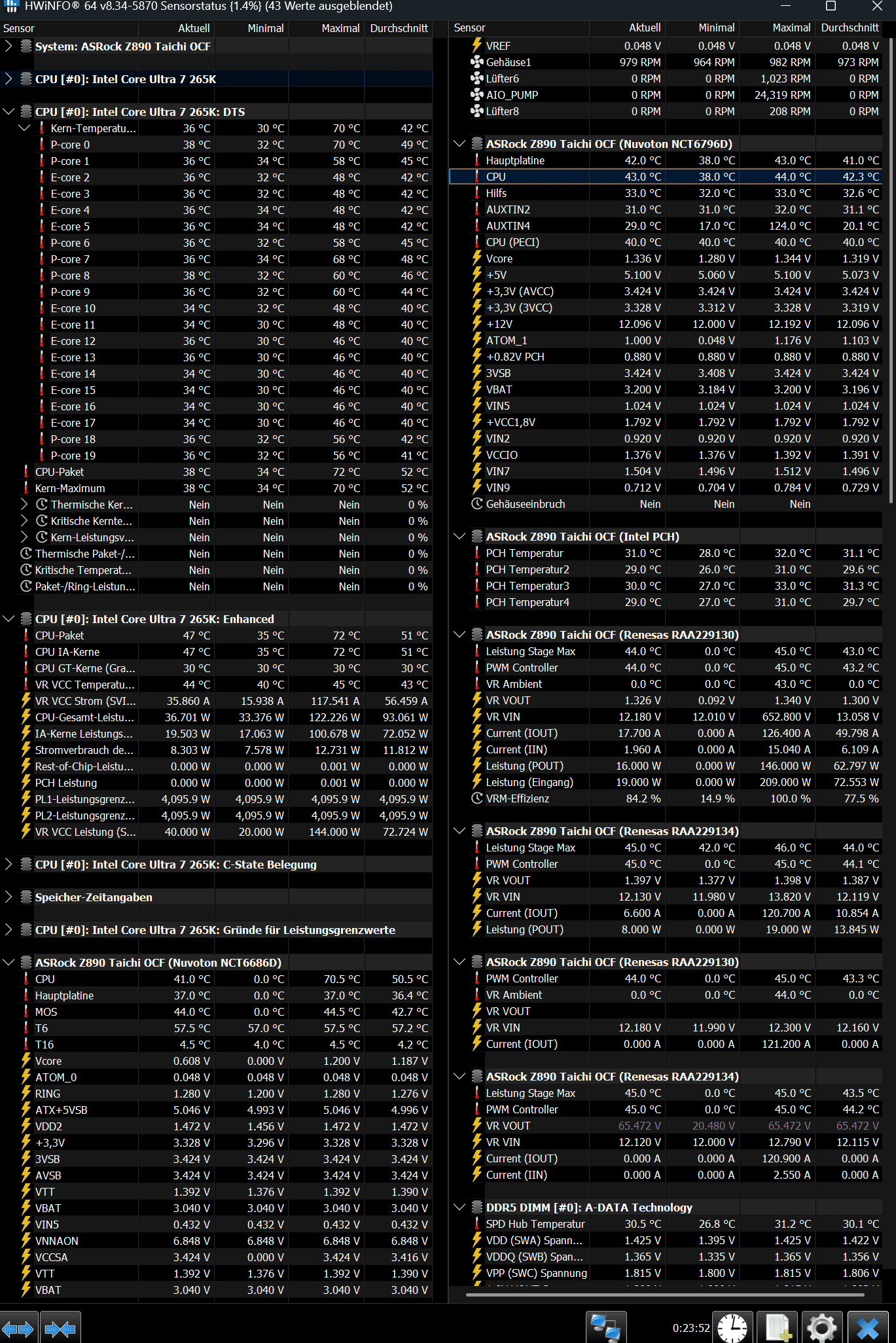The height and width of the screenshot is (1343, 896).
Task: Click the thermometer icon beside SPD Hub Temperatur
Action: click(477, 1224)
